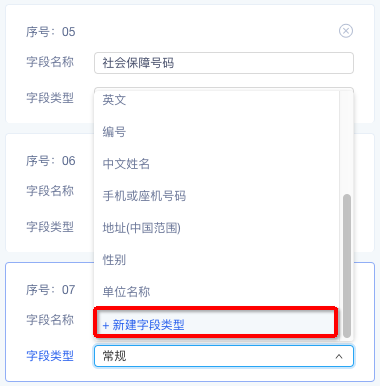
Task: Click the blue 字段类型 label beside 常规
Action: [50, 356]
